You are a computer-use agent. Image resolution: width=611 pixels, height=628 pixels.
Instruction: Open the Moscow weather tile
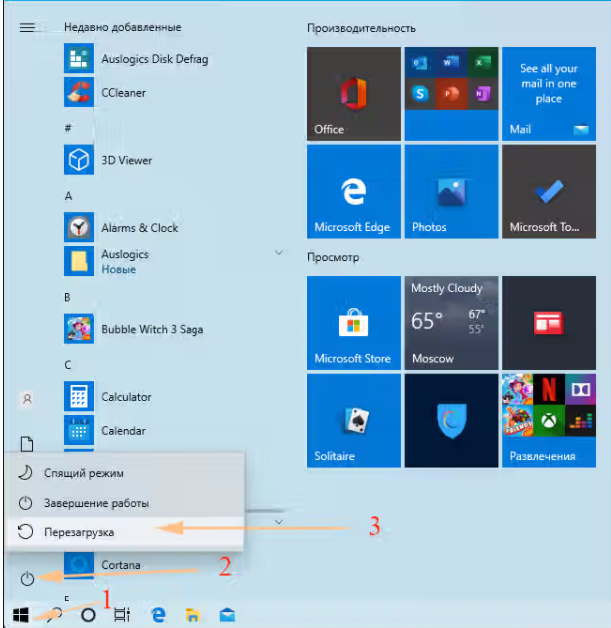click(450, 322)
